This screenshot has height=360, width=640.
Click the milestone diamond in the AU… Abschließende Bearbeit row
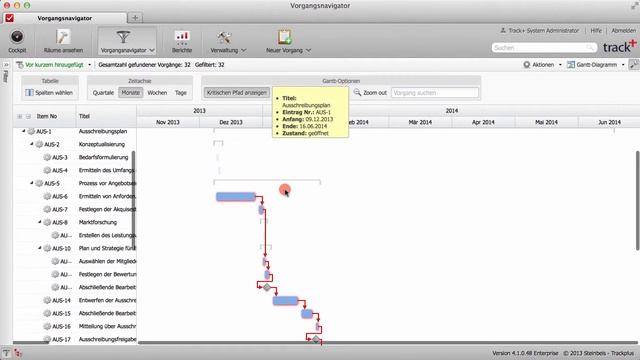267,288
